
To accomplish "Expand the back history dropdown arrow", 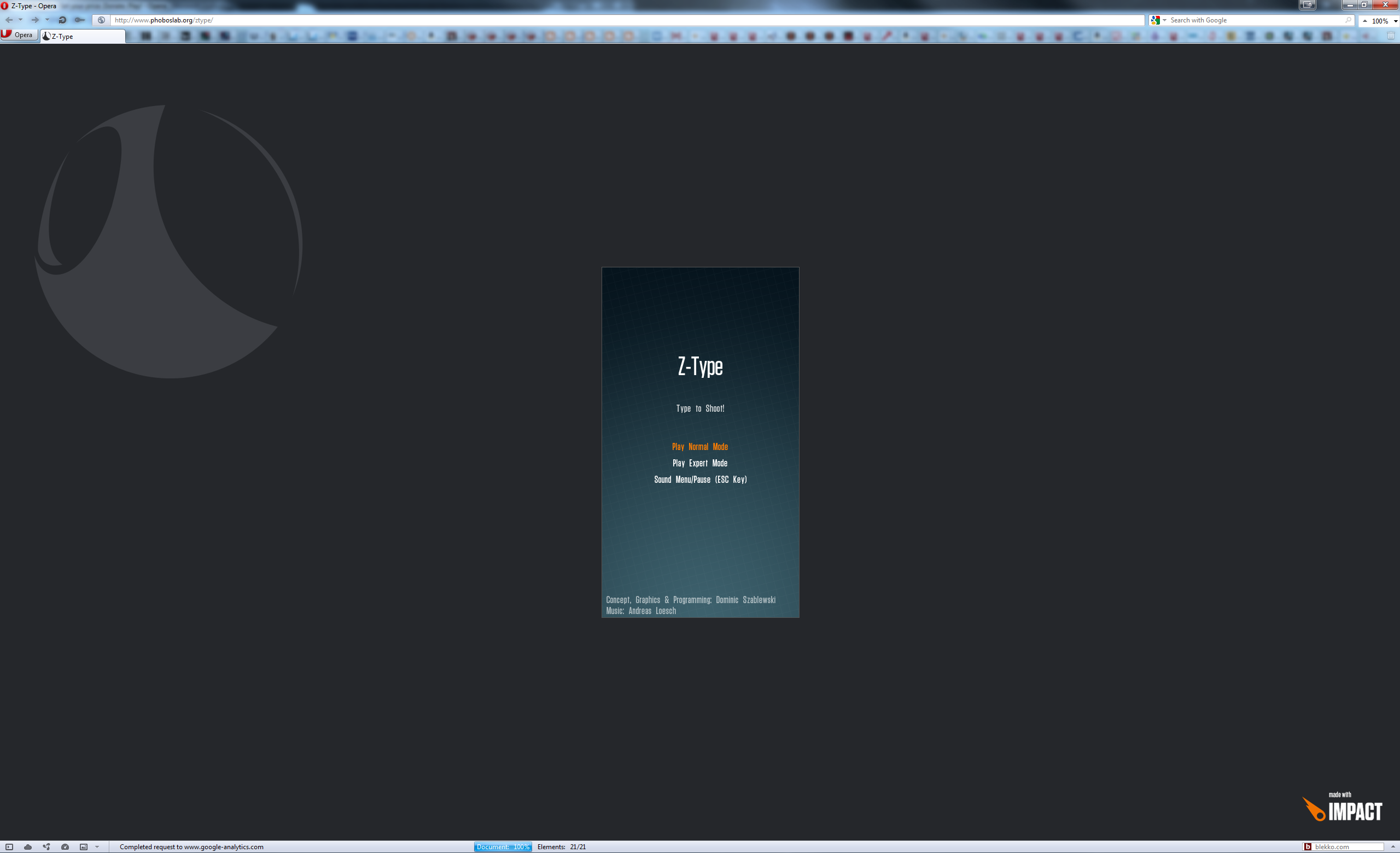I will click(x=20, y=20).
